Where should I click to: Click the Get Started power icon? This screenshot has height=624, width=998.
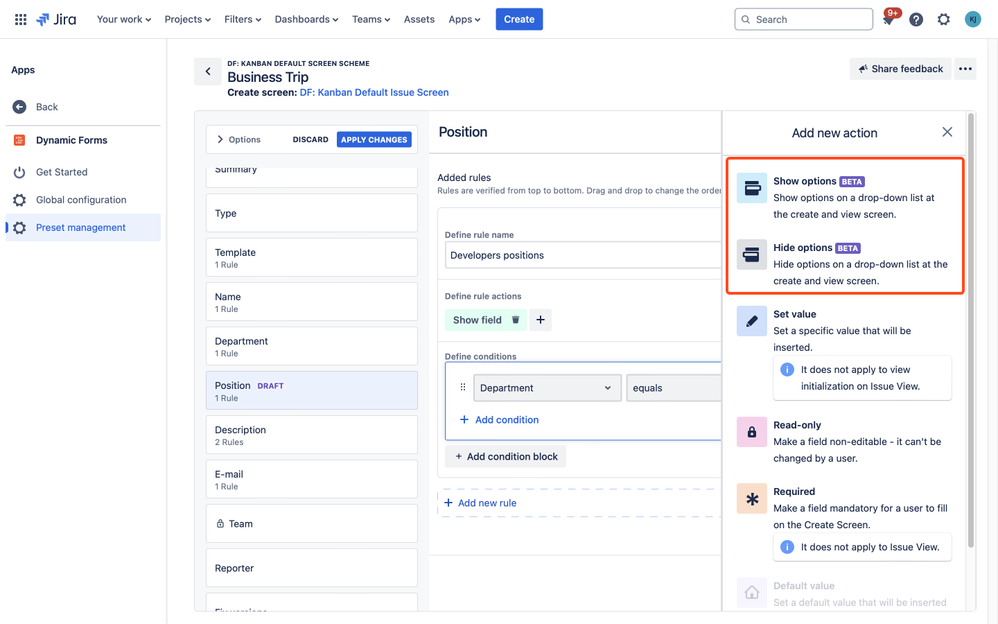pos(20,172)
